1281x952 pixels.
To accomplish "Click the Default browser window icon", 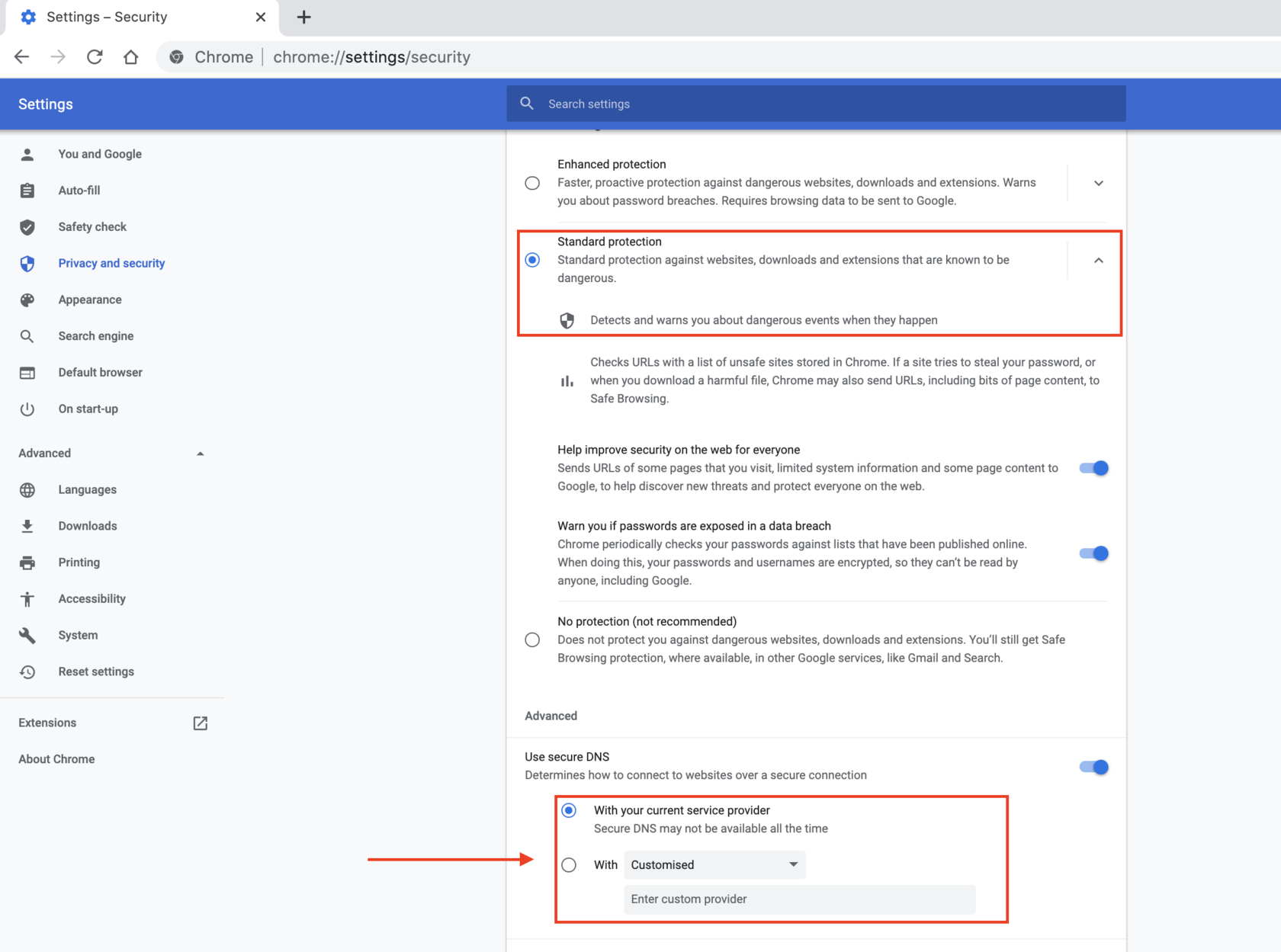I will click(x=27, y=373).
